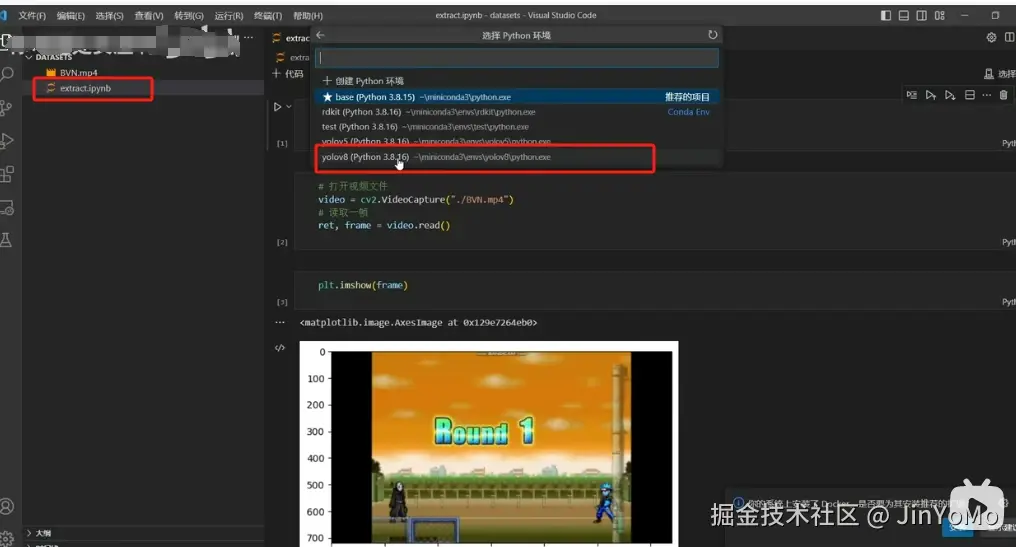Click the matplotlib Round 1 output image

pos(489,443)
